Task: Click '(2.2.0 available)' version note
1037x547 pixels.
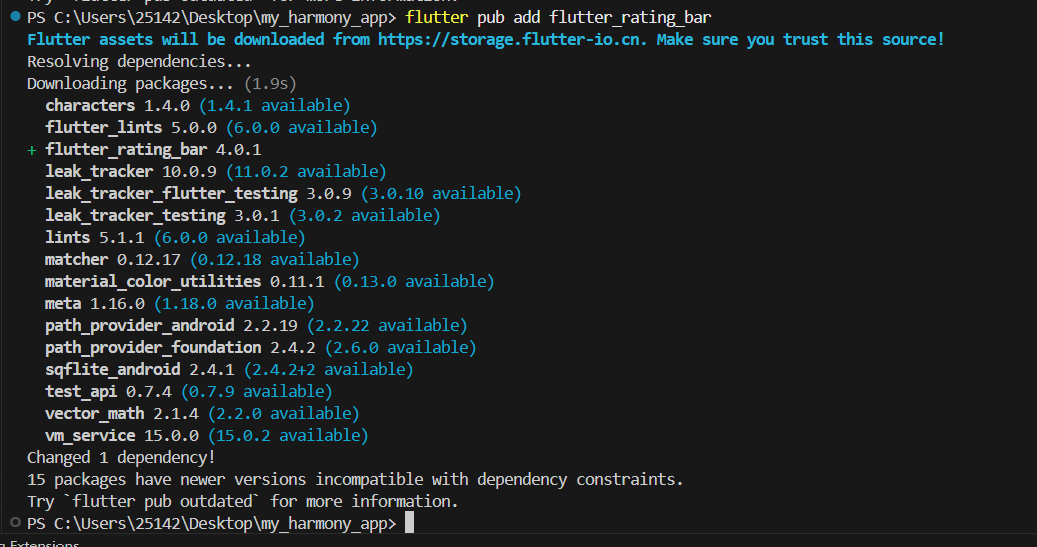Action: coord(284,413)
